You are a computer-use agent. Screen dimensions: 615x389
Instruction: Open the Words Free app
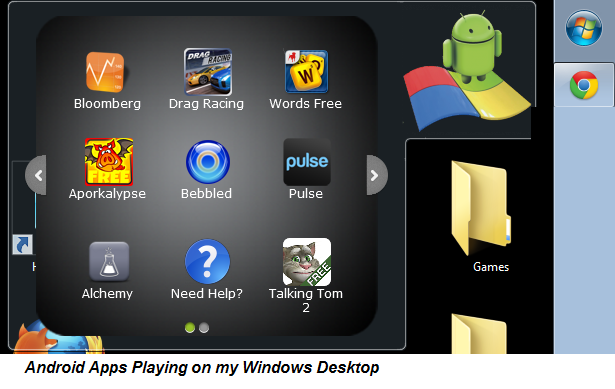[306, 71]
